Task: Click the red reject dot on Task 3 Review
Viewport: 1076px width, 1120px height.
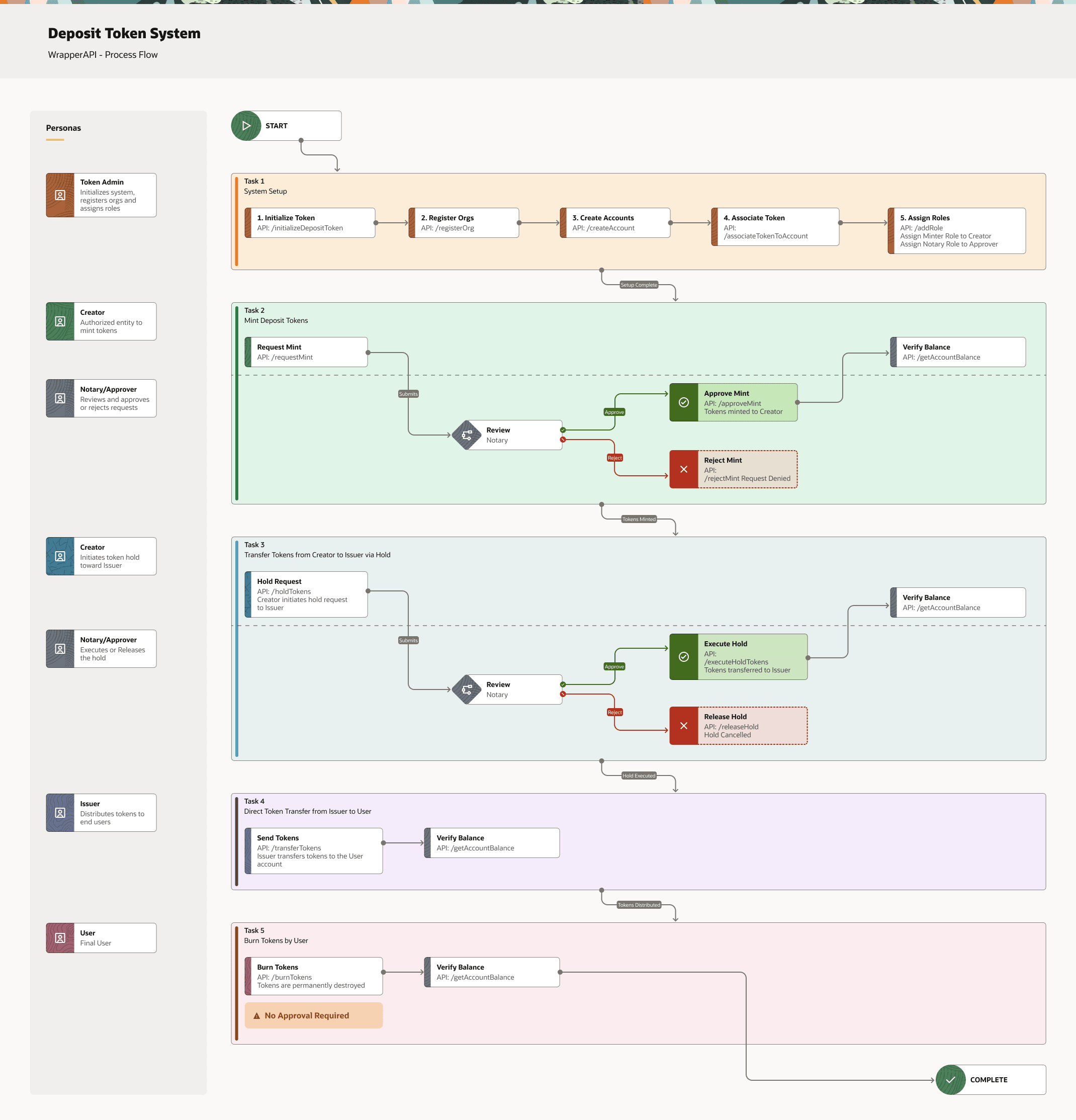Action: (563, 694)
